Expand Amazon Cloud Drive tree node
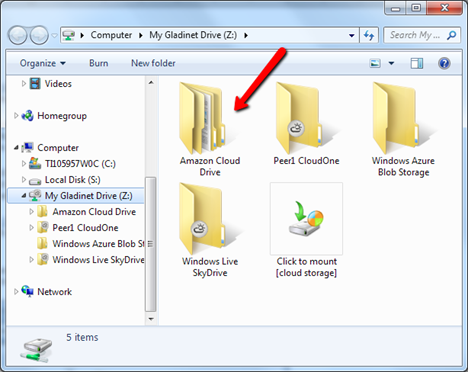468x372 pixels. pyautogui.click(x=31, y=211)
